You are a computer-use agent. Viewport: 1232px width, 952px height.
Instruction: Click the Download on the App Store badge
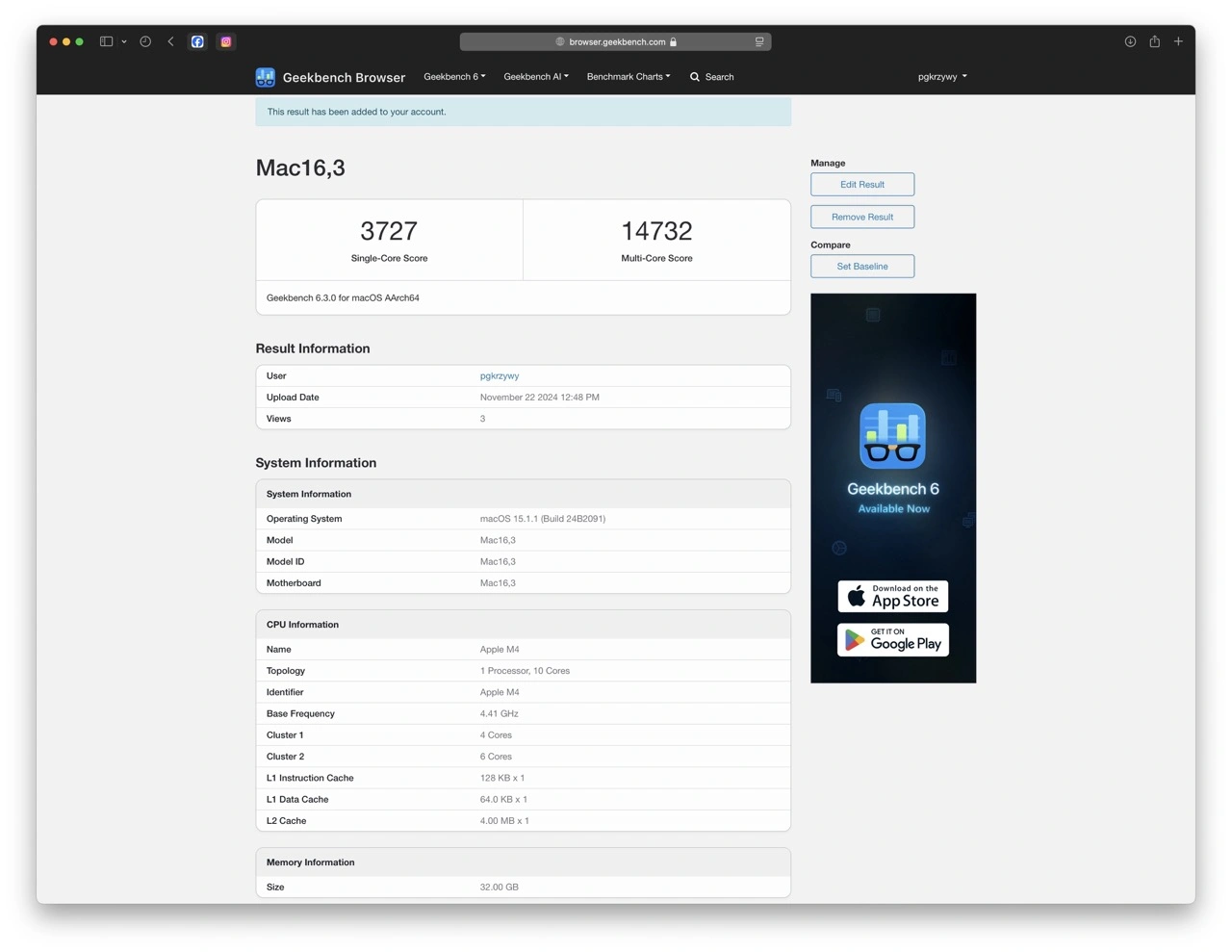tap(893, 597)
